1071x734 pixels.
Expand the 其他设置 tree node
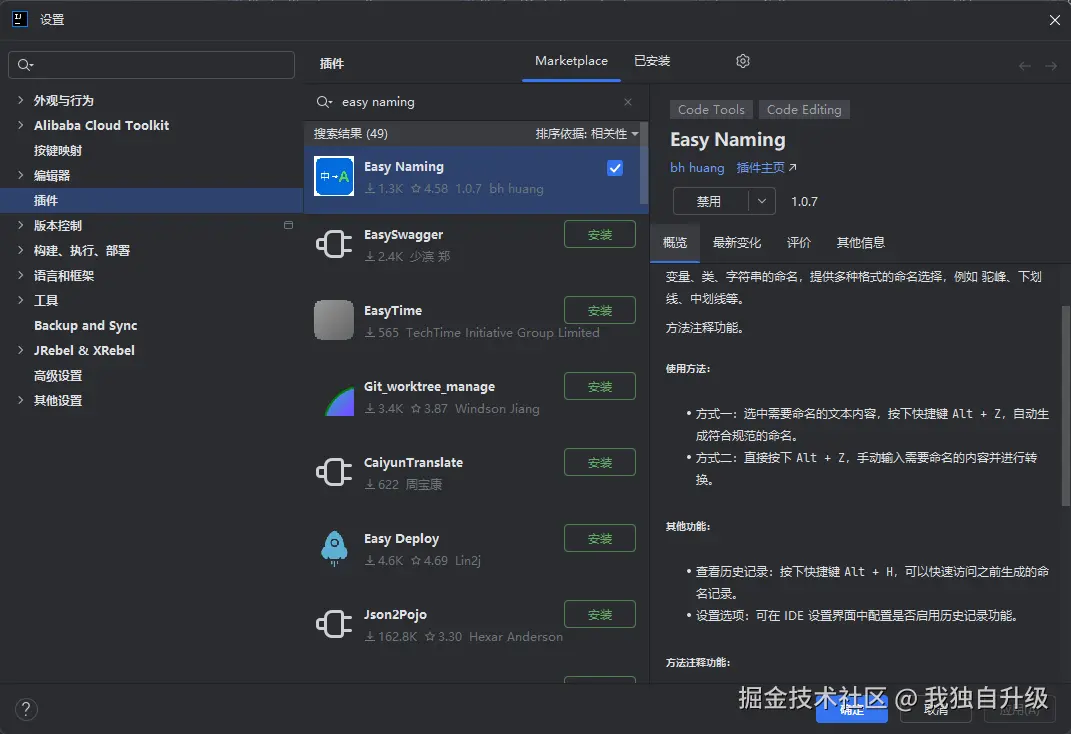(x=20, y=400)
